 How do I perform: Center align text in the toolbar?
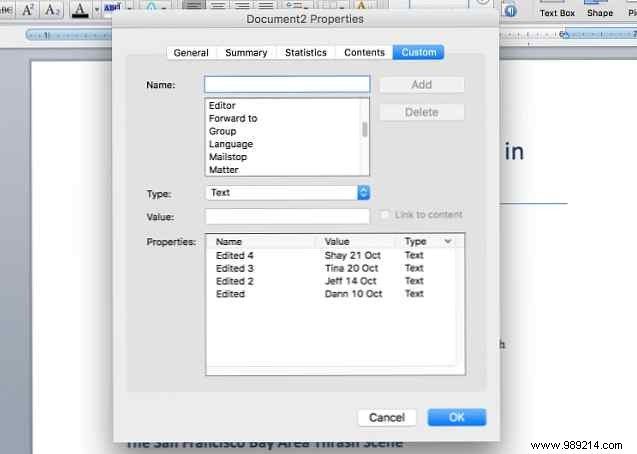tap(218, 5)
